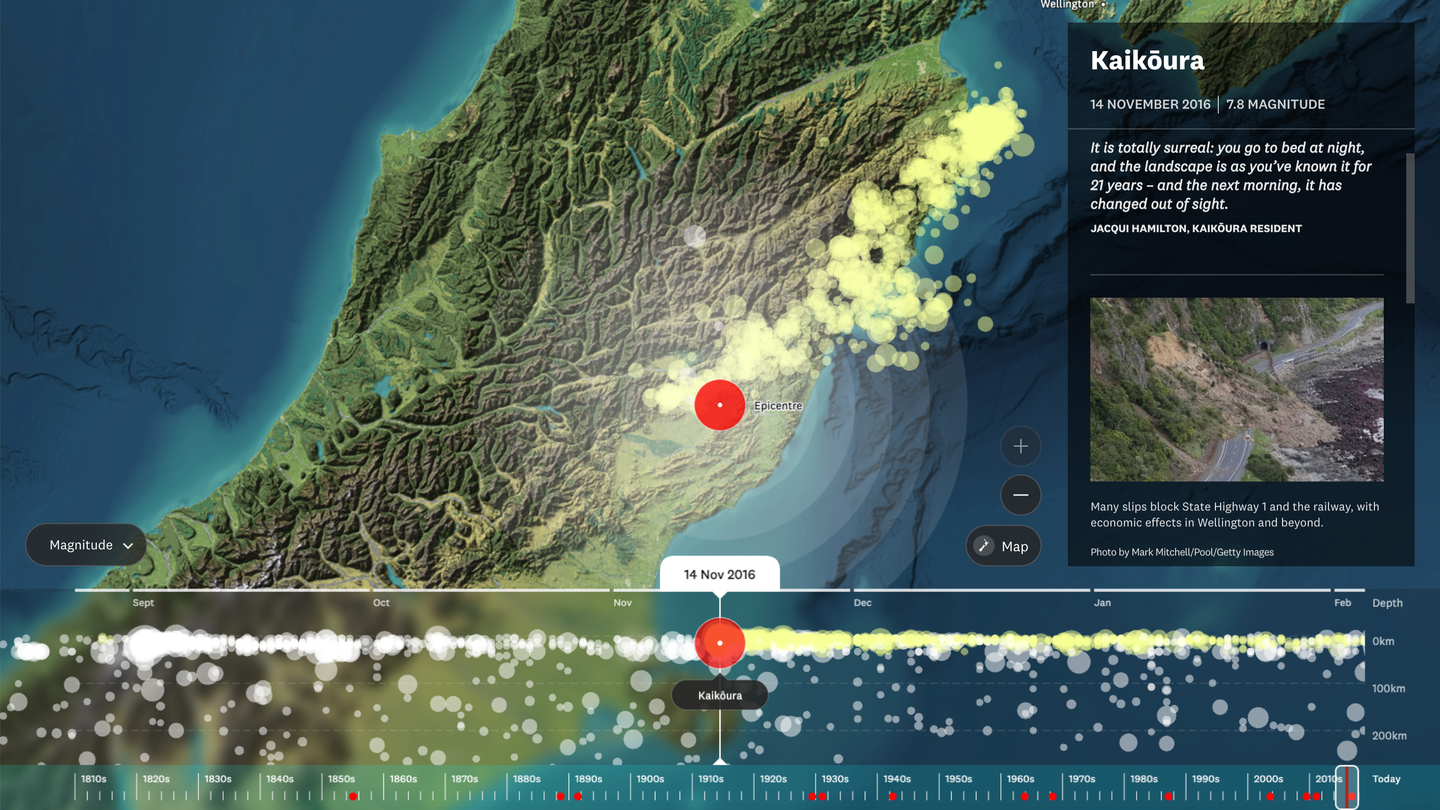Click the Sept month label
1440x810 pixels.
pos(143,603)
